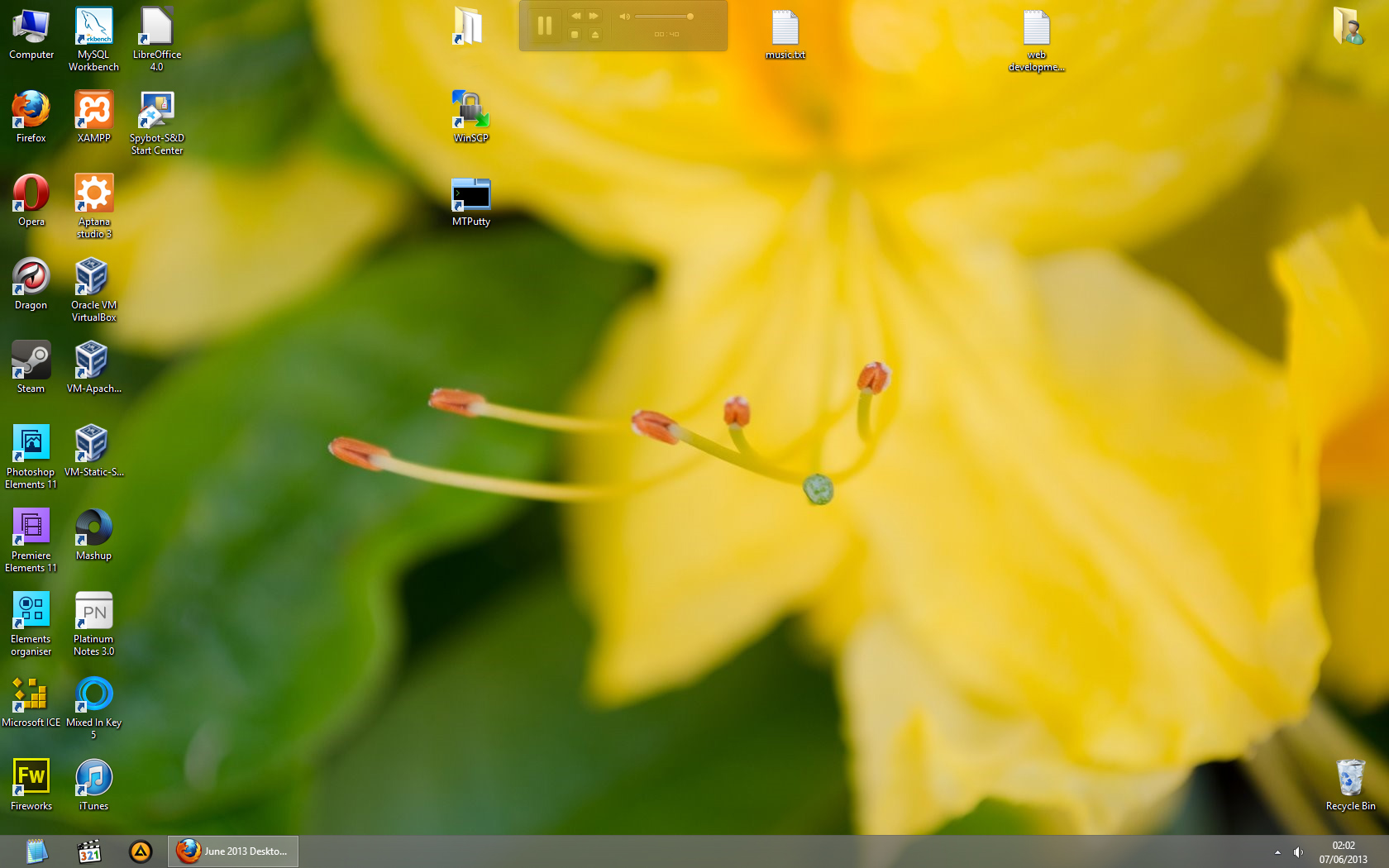The height and width of the screenshot is (868, 1389).
Task: Select the Steam desktop shortcut
Action: point(31,361)
